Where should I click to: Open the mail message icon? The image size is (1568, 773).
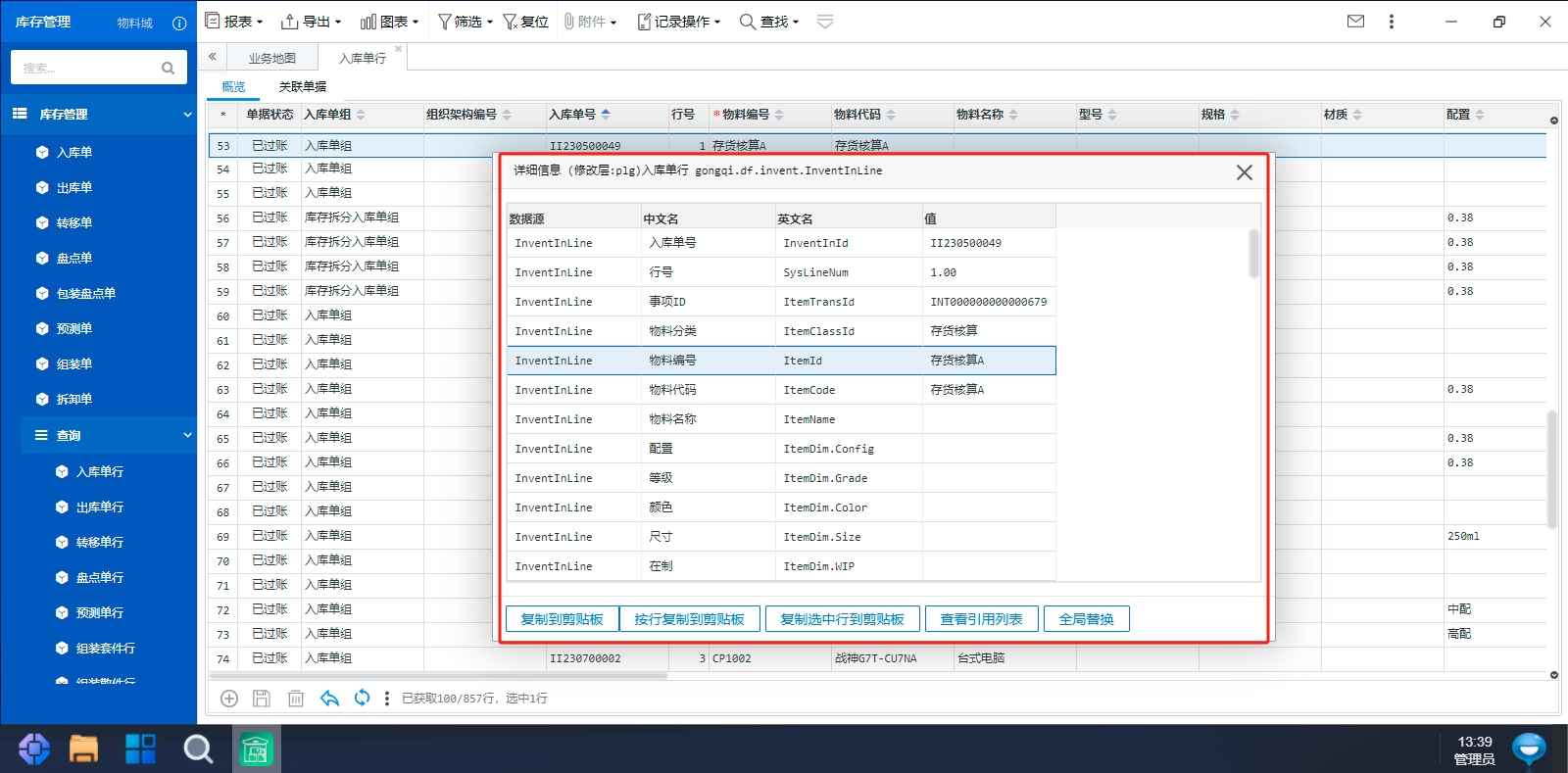[1355, 21]
